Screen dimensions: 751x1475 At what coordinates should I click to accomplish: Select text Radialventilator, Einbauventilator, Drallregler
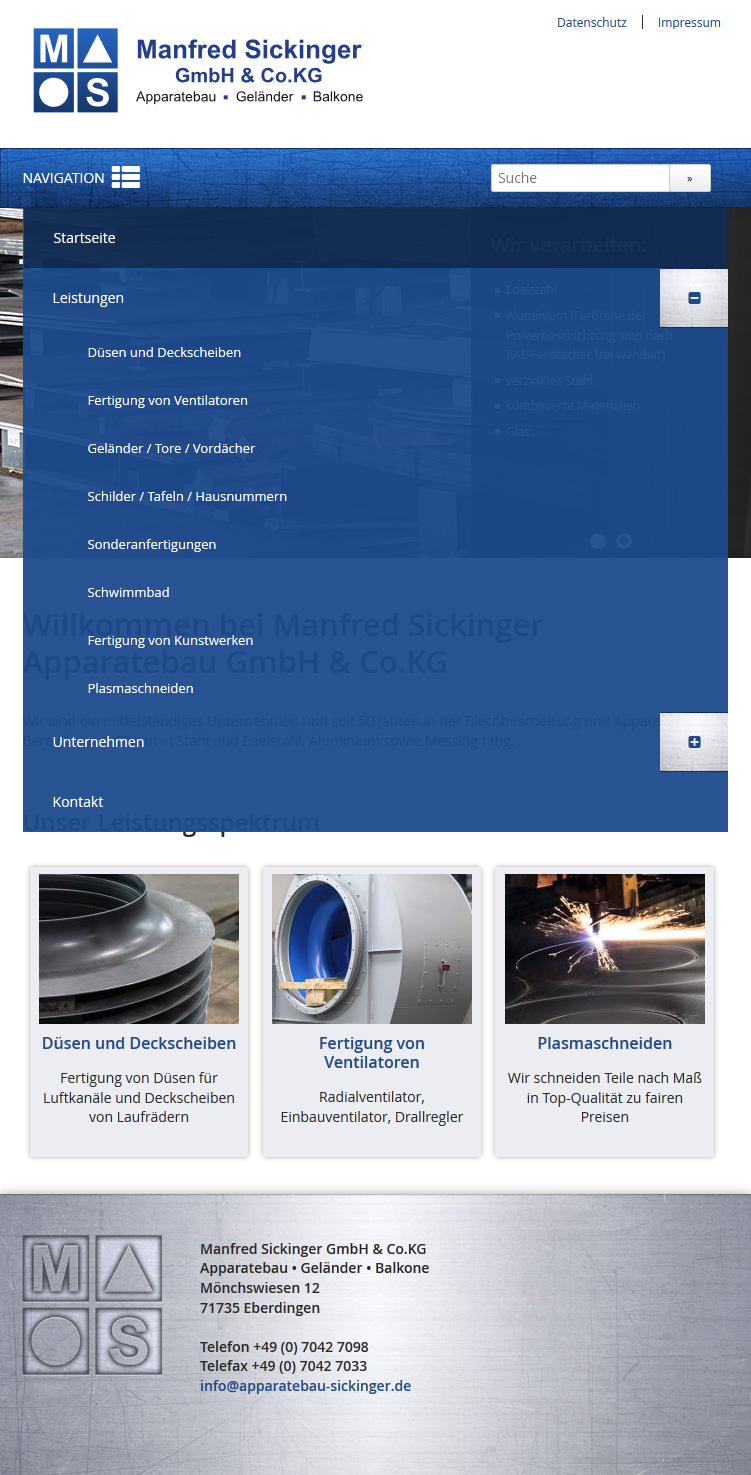372,1107
